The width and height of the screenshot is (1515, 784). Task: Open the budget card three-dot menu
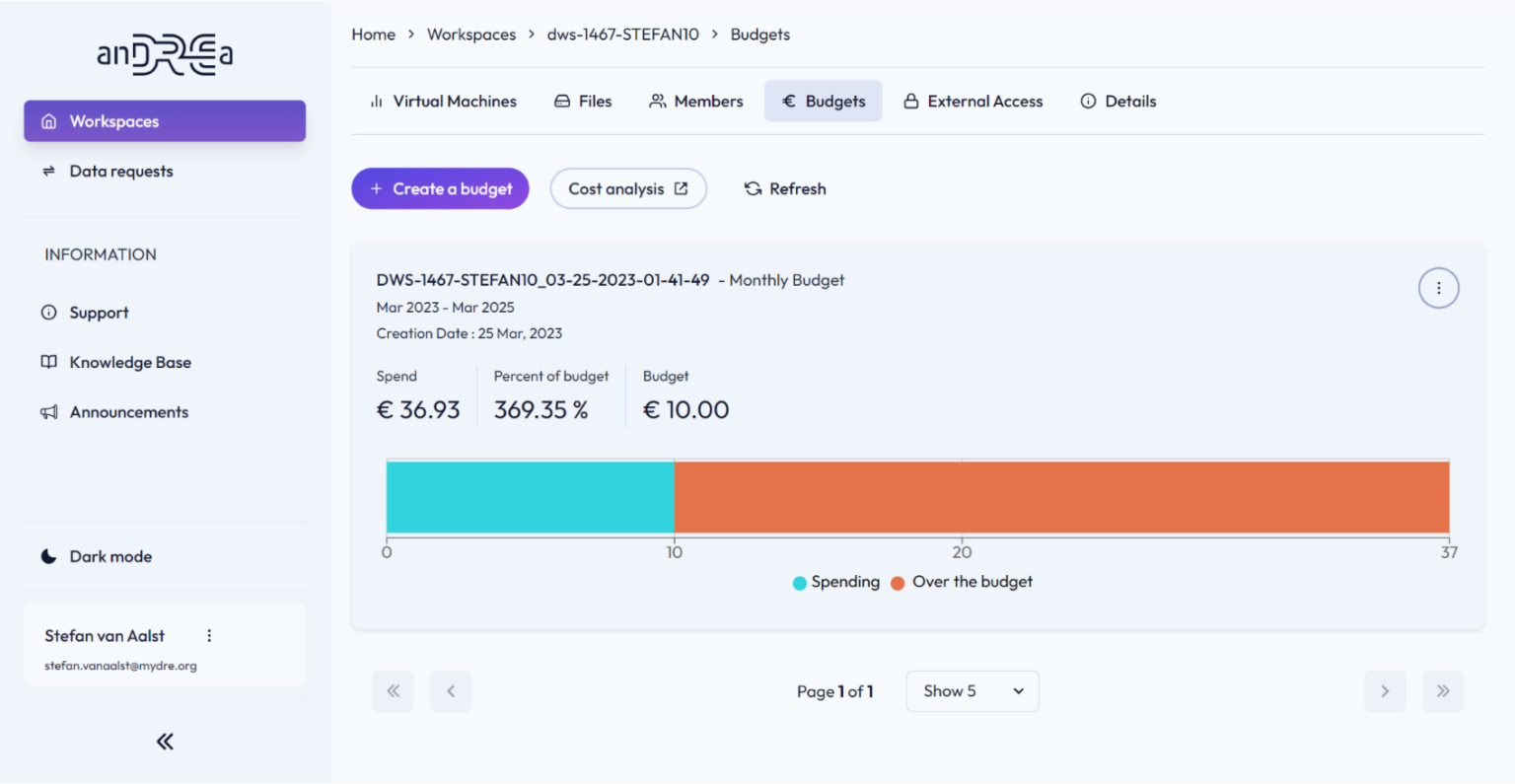click(1438, 288)
